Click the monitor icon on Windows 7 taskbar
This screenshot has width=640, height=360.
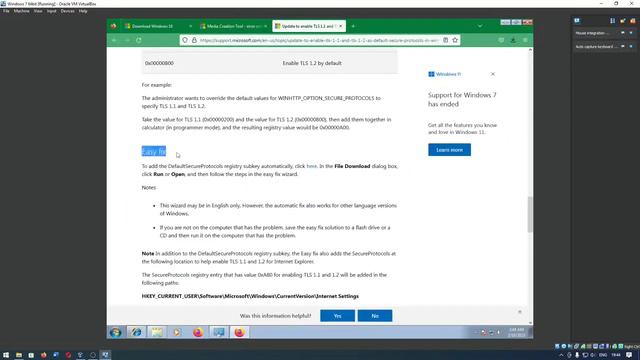coord(219,332)
